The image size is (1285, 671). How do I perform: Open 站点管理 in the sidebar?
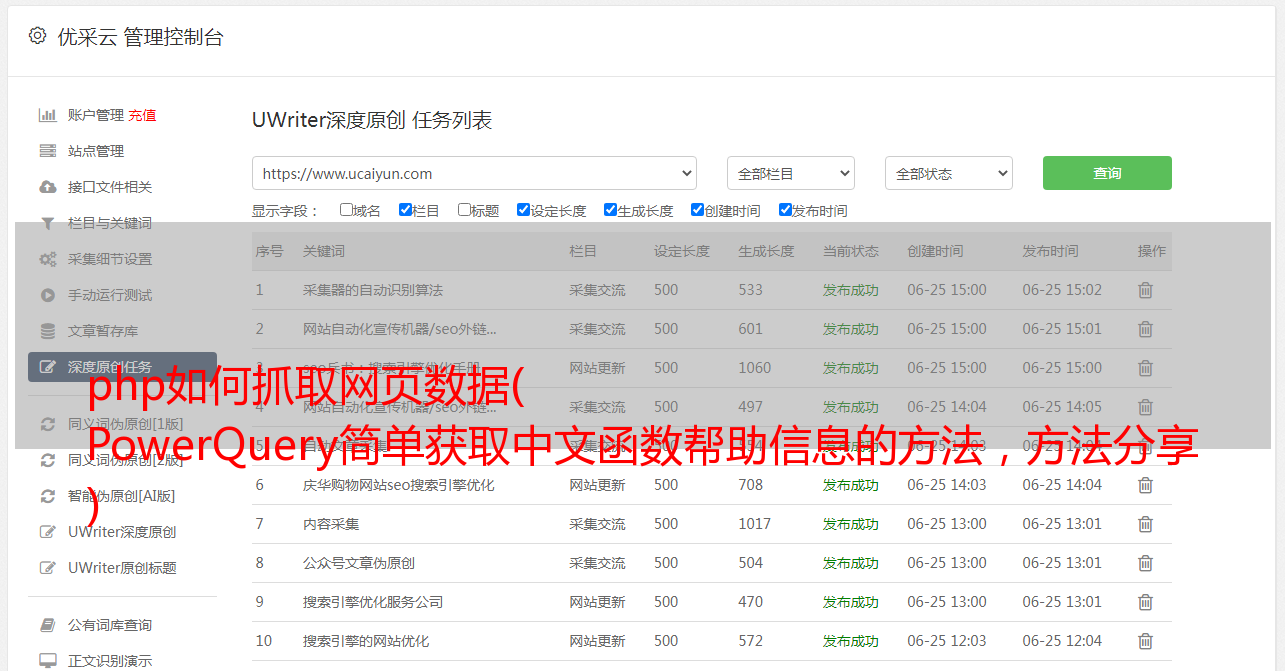tap(96, 151)
